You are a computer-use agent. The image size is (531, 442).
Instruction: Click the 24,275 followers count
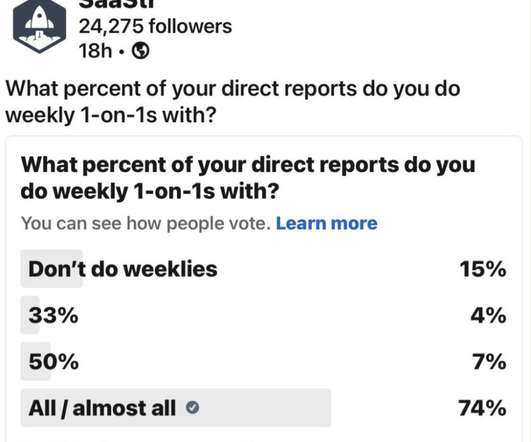click(155, 26)
